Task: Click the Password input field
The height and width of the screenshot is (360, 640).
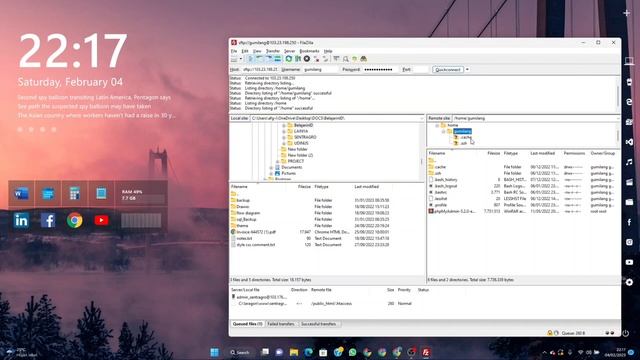Action: point(380,70)
